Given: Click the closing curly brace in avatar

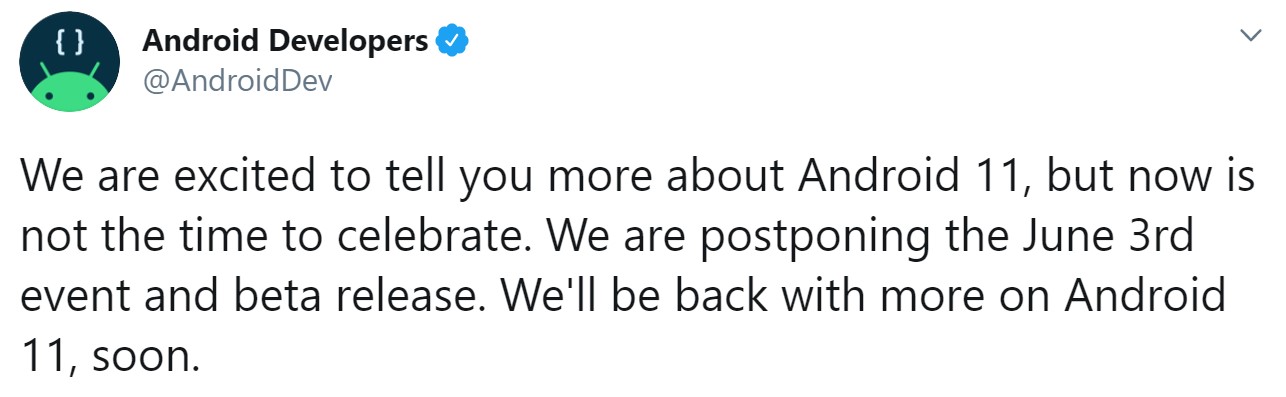Looking at the screenshot, I should coord(78,43).
